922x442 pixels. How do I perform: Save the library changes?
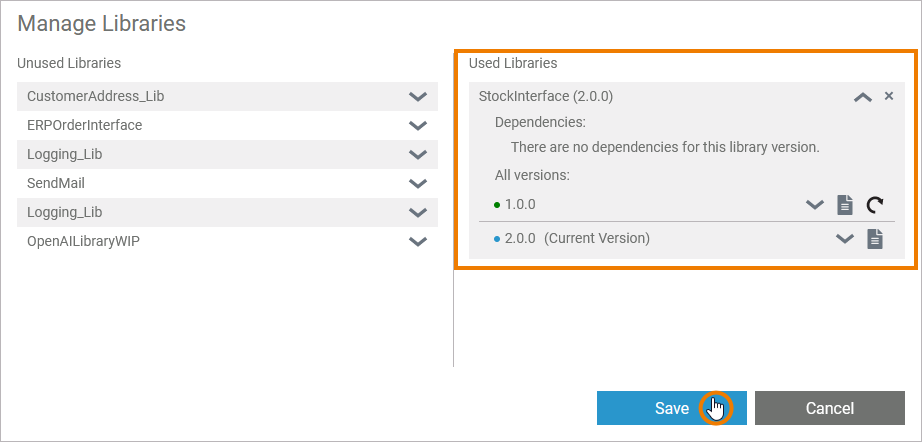671,408
